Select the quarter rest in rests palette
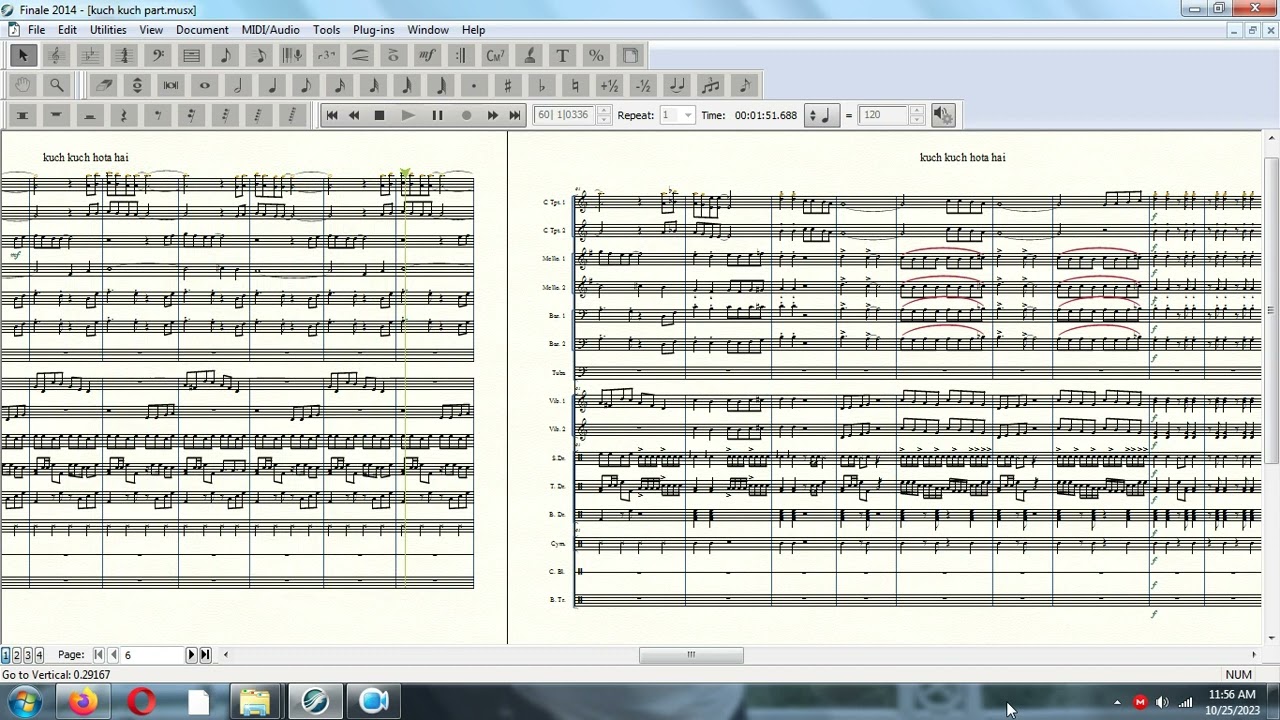Screen dimensions: 1280x720 coord(124,115)
